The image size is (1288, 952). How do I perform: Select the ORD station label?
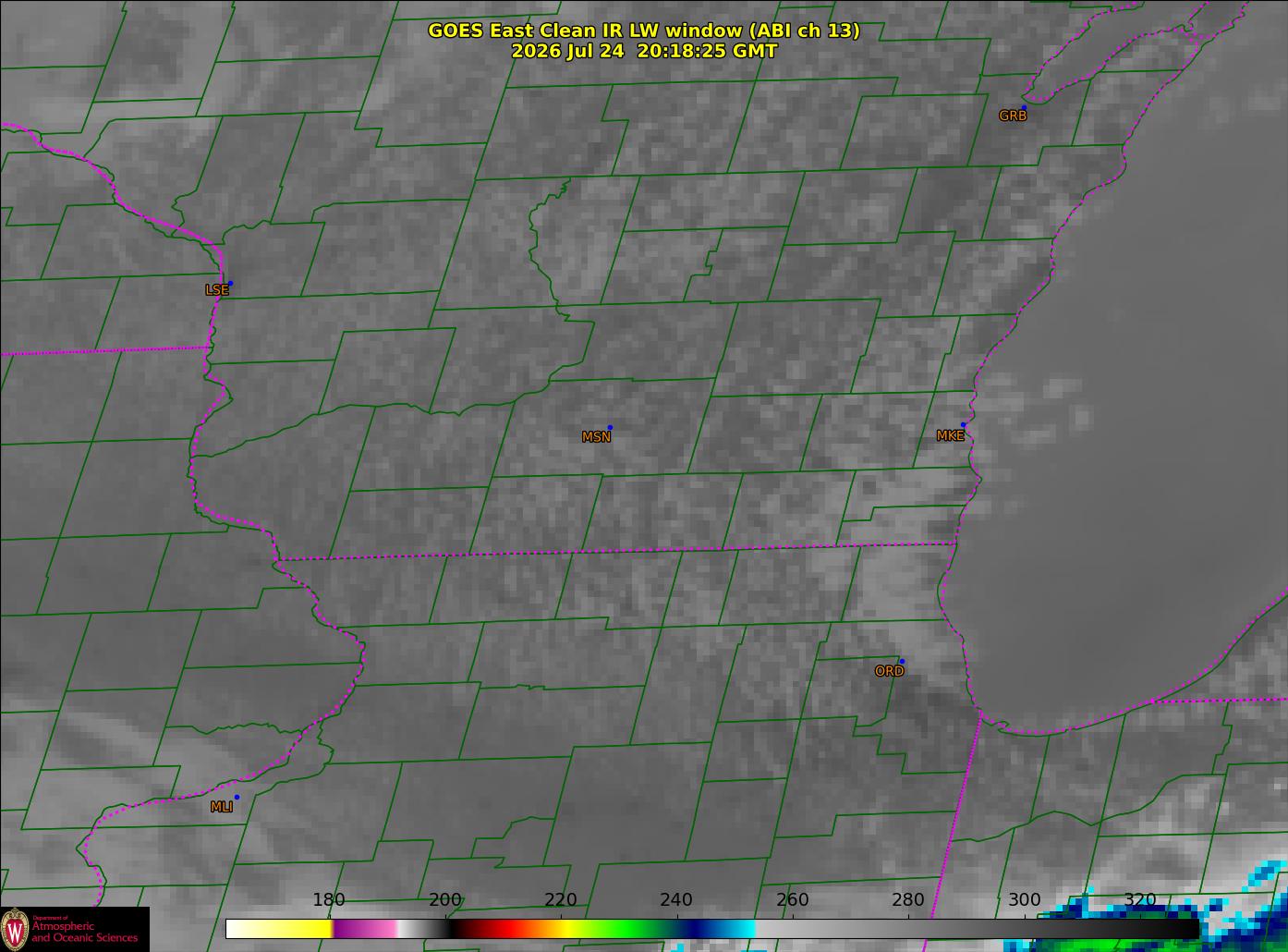coord(889,672)
